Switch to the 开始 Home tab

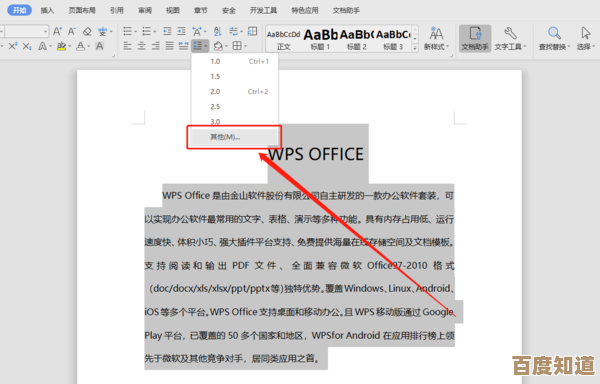click(19, 10)
